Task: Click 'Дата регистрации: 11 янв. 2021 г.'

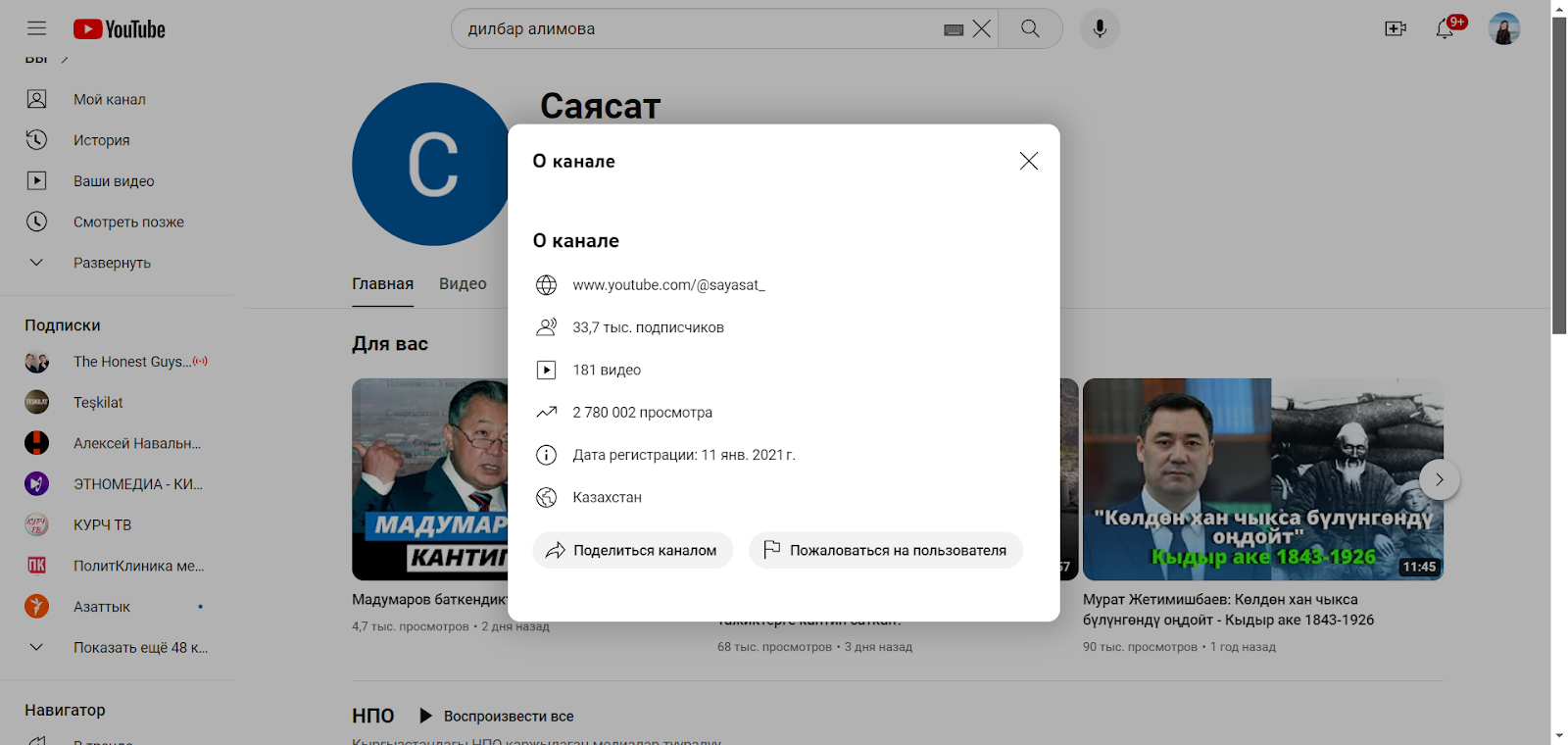Action: click(x=684, y=455)
